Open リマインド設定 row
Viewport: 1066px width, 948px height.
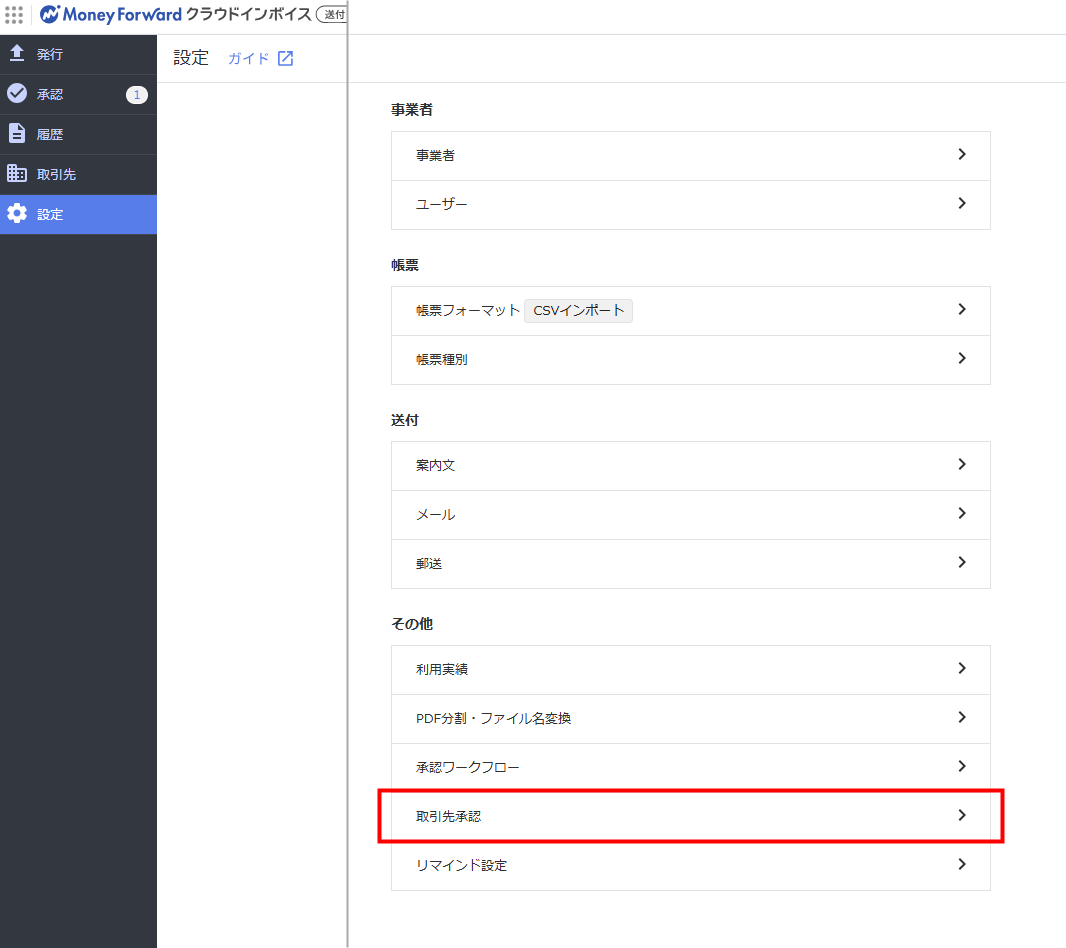coord(461,866)
